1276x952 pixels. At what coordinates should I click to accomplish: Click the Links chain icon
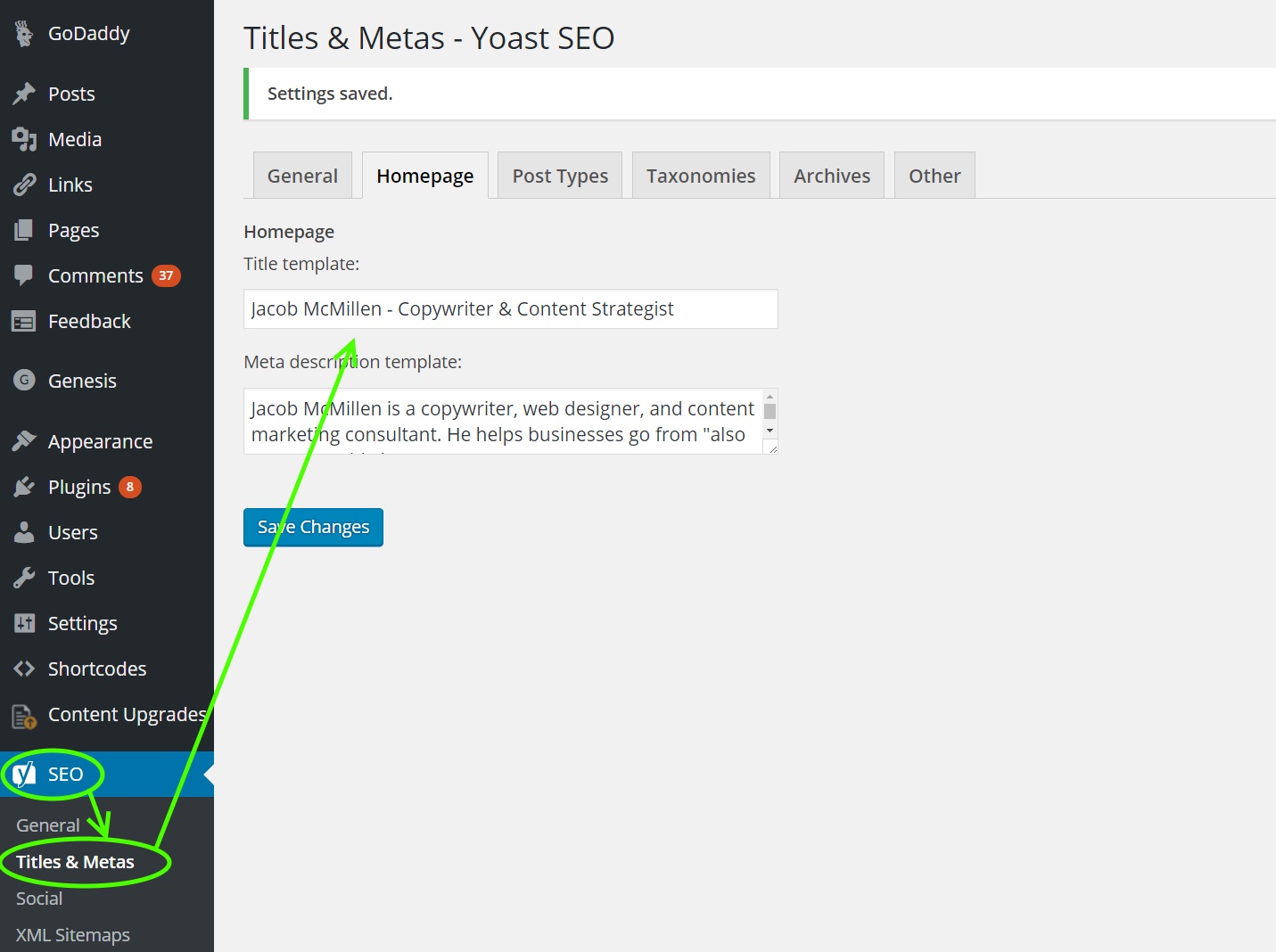pyautogui.click(x=24, y=185)
